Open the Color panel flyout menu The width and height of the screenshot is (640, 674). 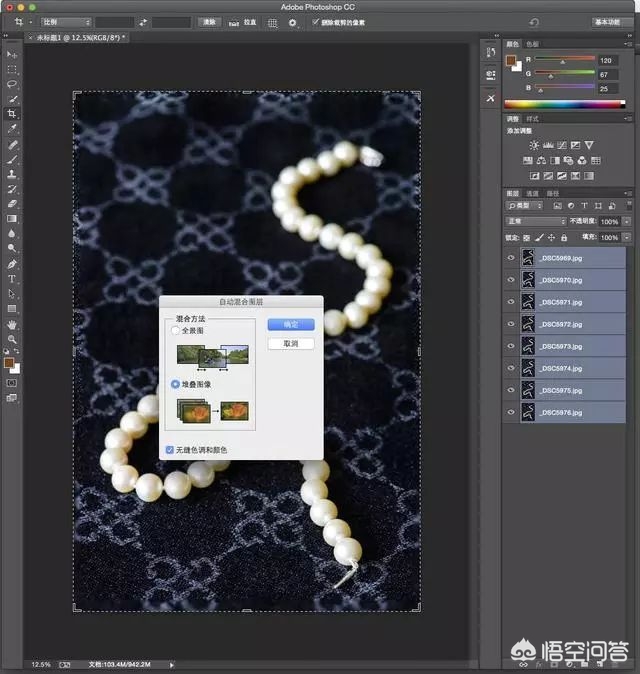pos(628,44)
